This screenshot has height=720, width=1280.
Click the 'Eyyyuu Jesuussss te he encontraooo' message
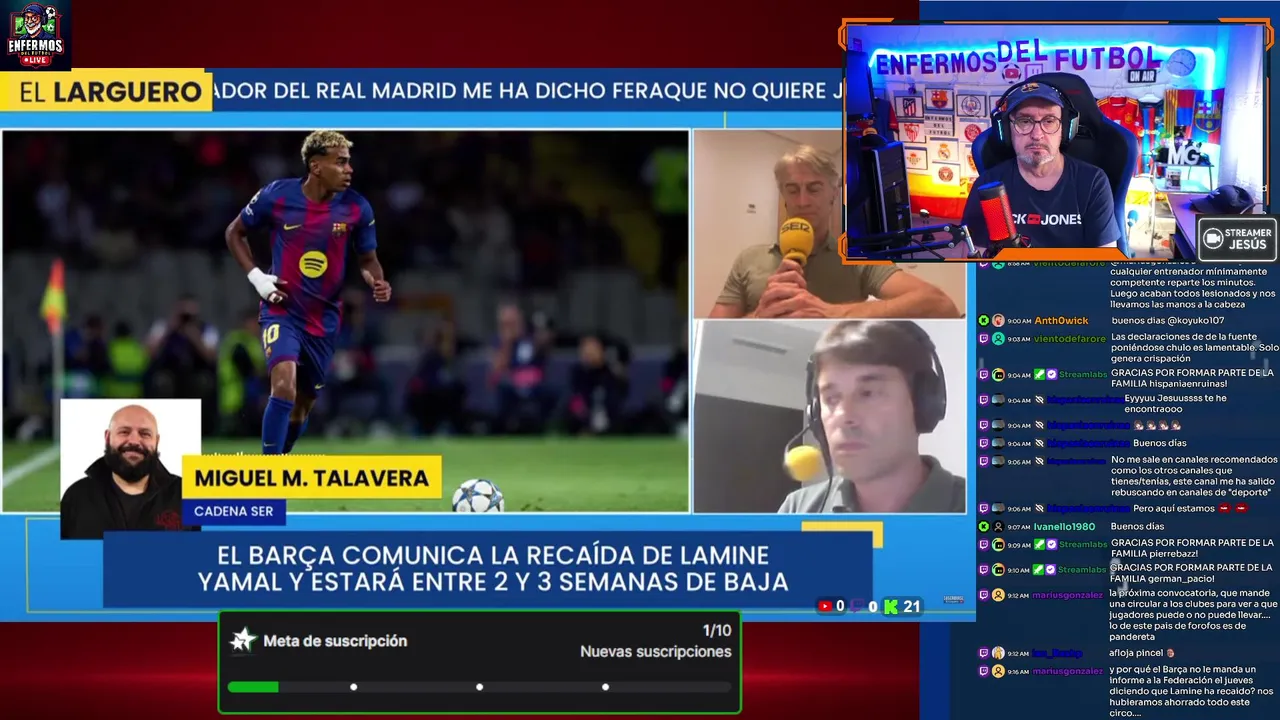(x=1175, y=403)
